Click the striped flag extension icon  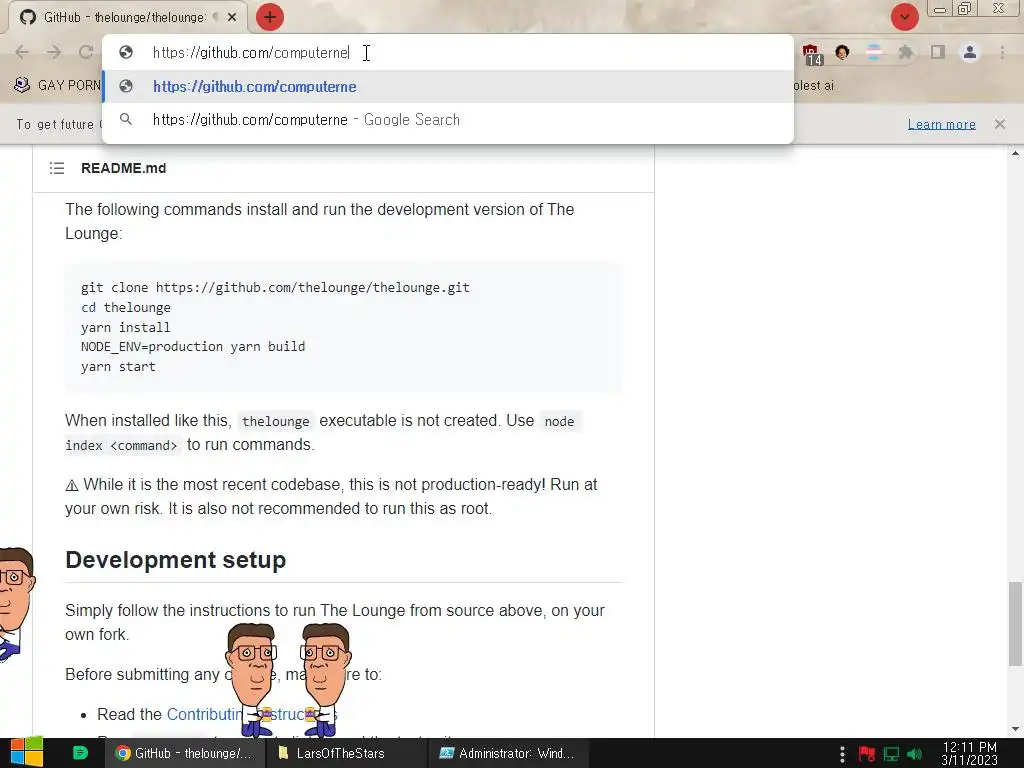(874, 52)
